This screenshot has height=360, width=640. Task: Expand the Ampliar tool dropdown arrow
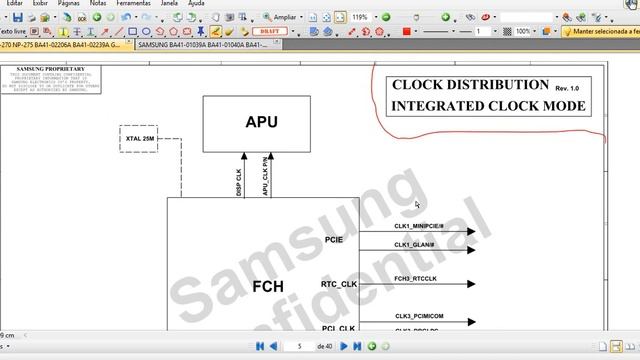tap(301, 17)
